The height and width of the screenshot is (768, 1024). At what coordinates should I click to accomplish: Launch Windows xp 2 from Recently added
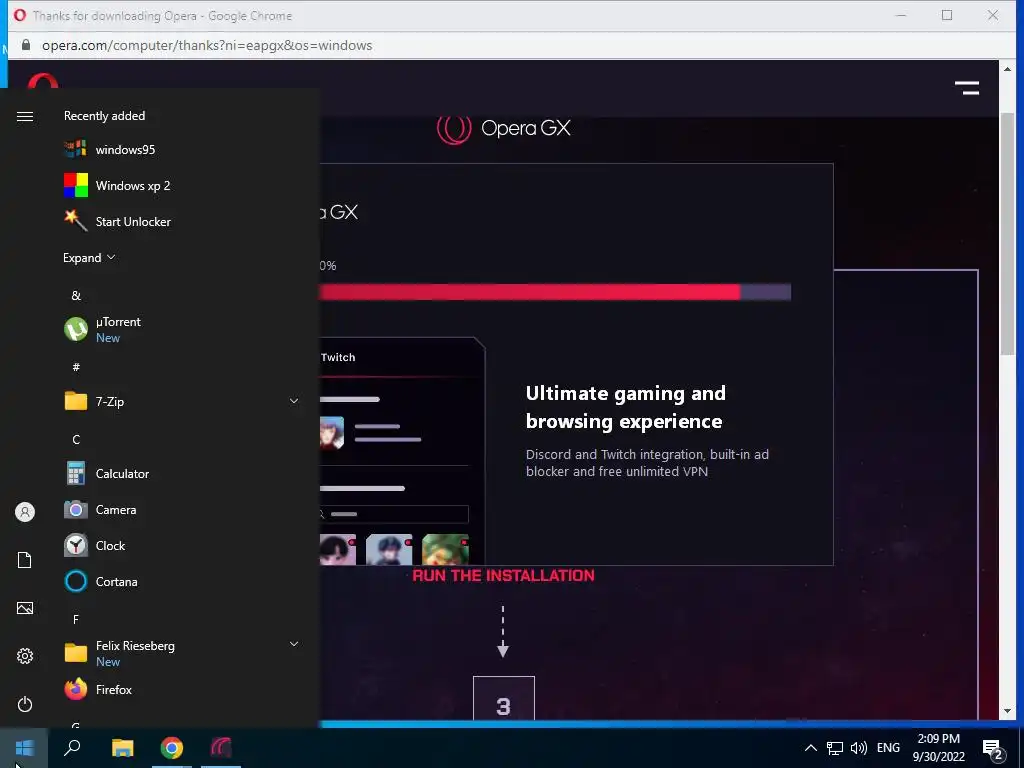point(180,185)
